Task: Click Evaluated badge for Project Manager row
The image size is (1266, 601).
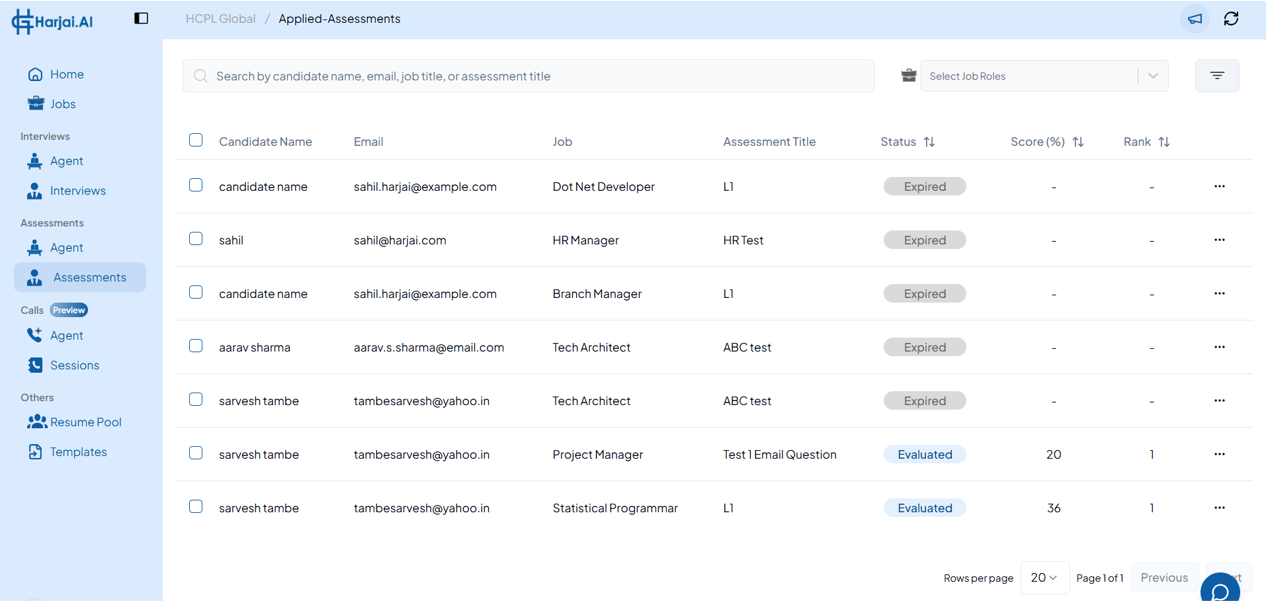Action: point(925,454)
